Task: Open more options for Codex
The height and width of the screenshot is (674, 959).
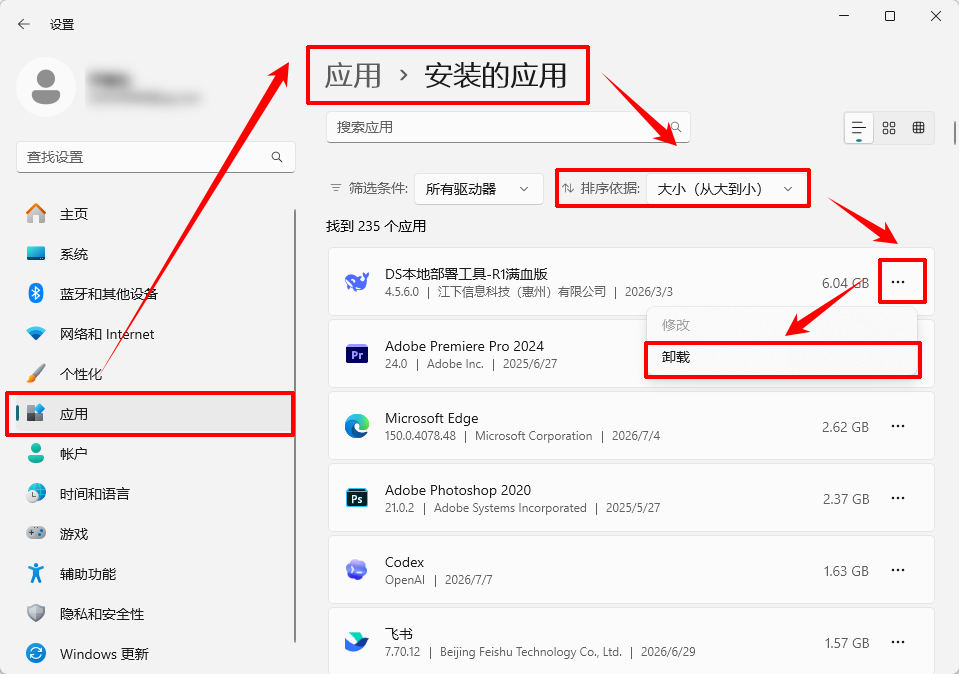Action: point(898,570)
